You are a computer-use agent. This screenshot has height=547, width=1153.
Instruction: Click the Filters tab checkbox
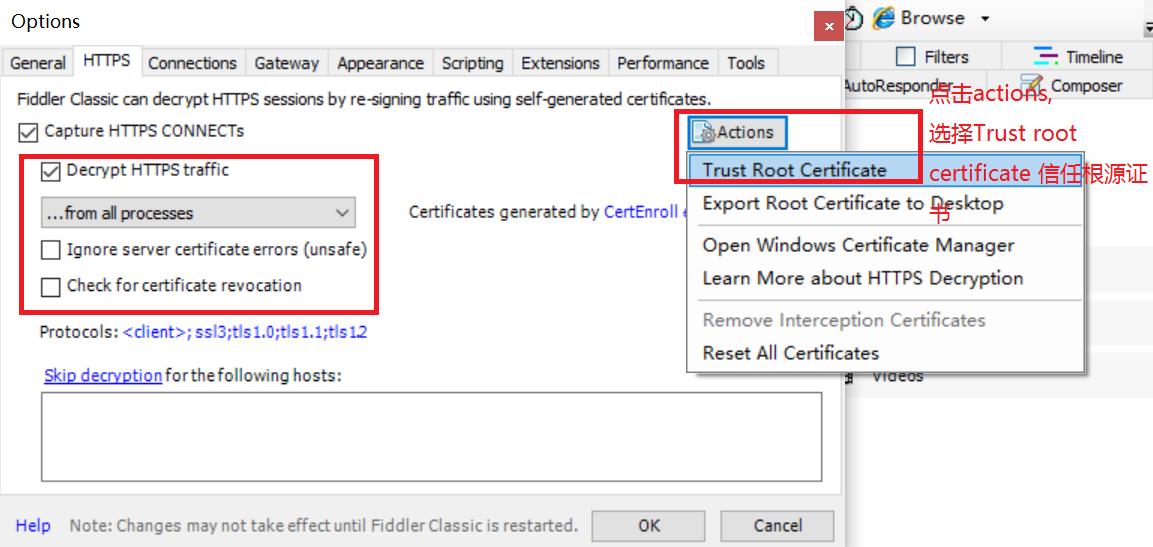pyautogui.click(x=906, y=57)
